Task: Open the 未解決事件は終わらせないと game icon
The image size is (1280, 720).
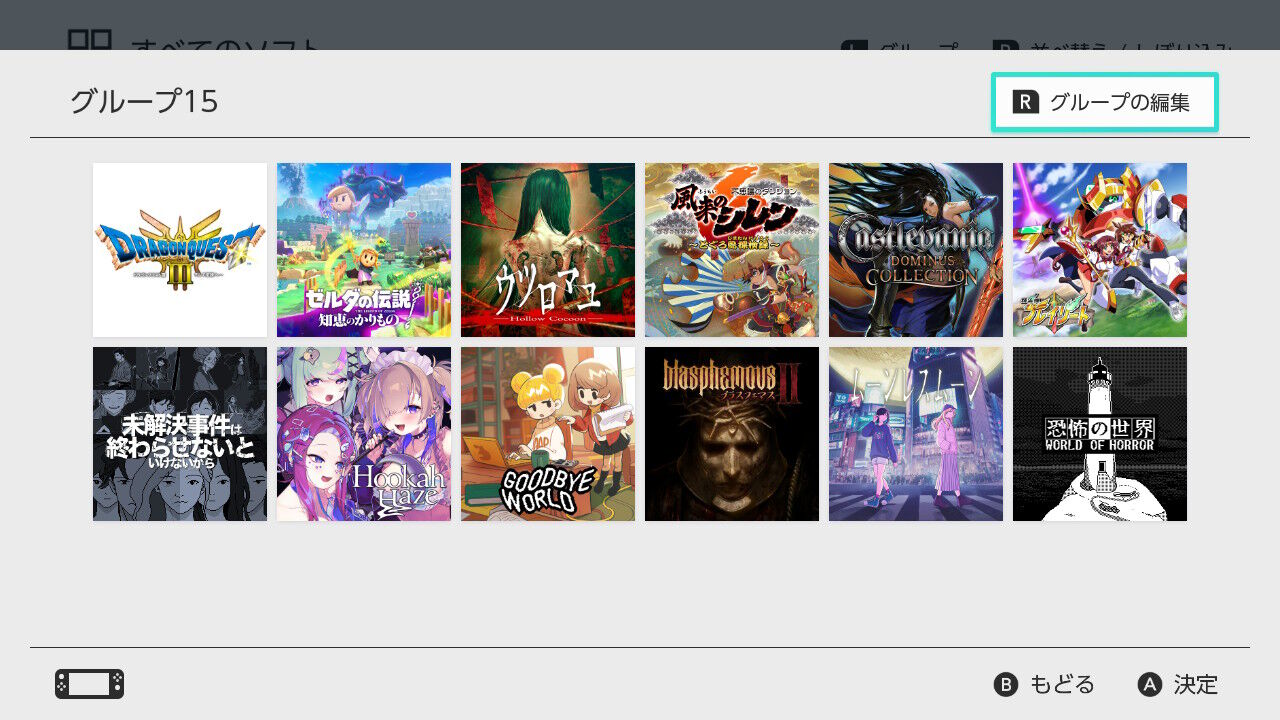Action: (180, 434)
